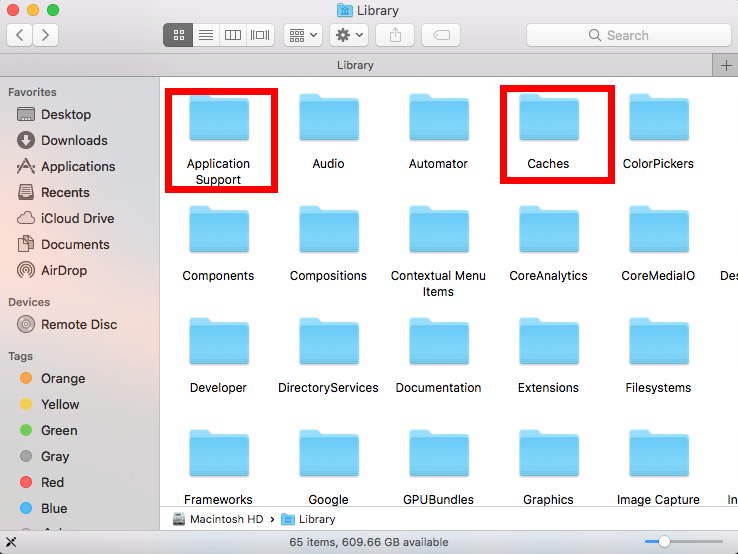The height and width of the screenshot is (554, 738).
Task: Open the arrange items dropdown
Action: point(302,35)
